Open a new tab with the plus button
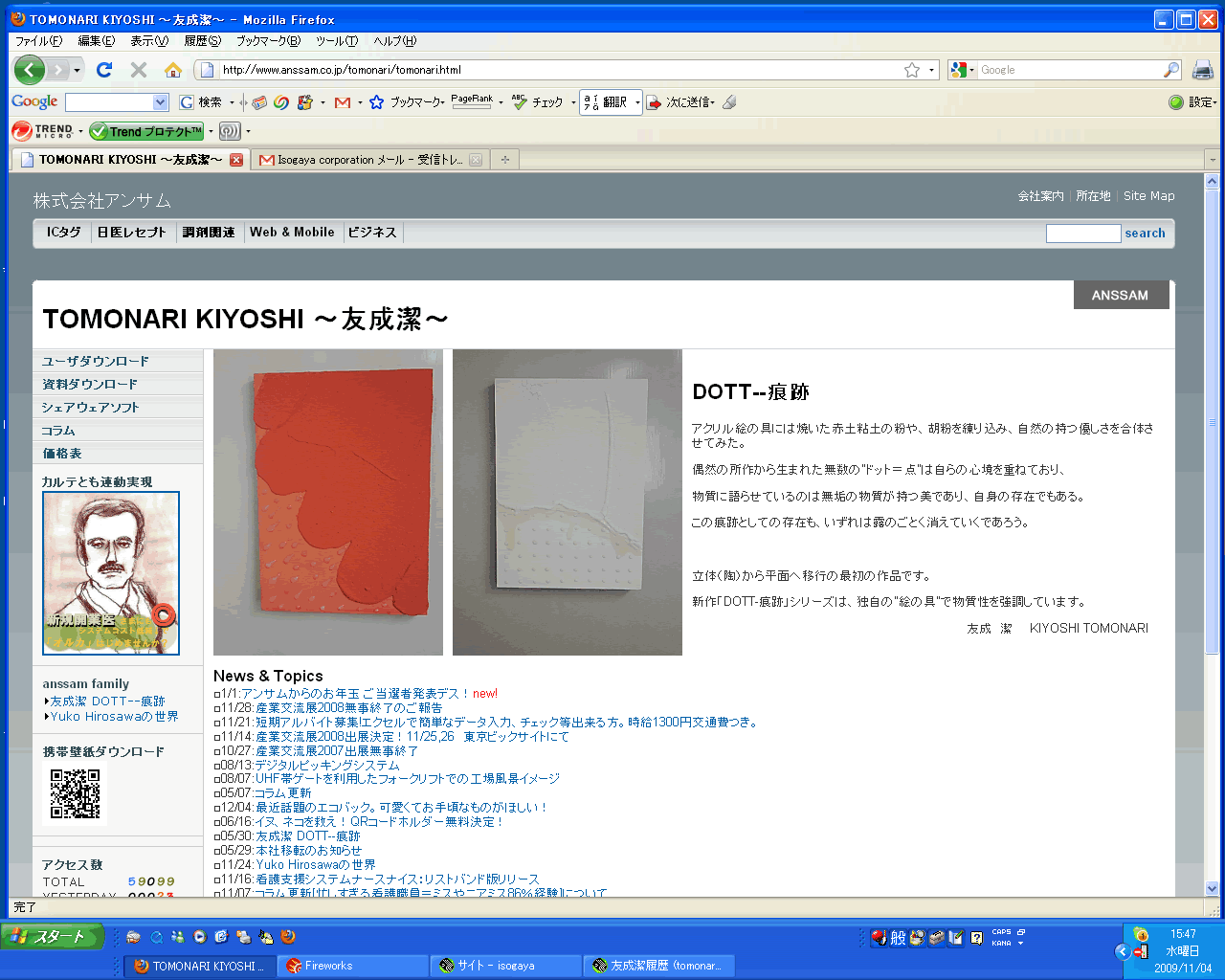Screen dimensions: 1225x980 point(505,160)
